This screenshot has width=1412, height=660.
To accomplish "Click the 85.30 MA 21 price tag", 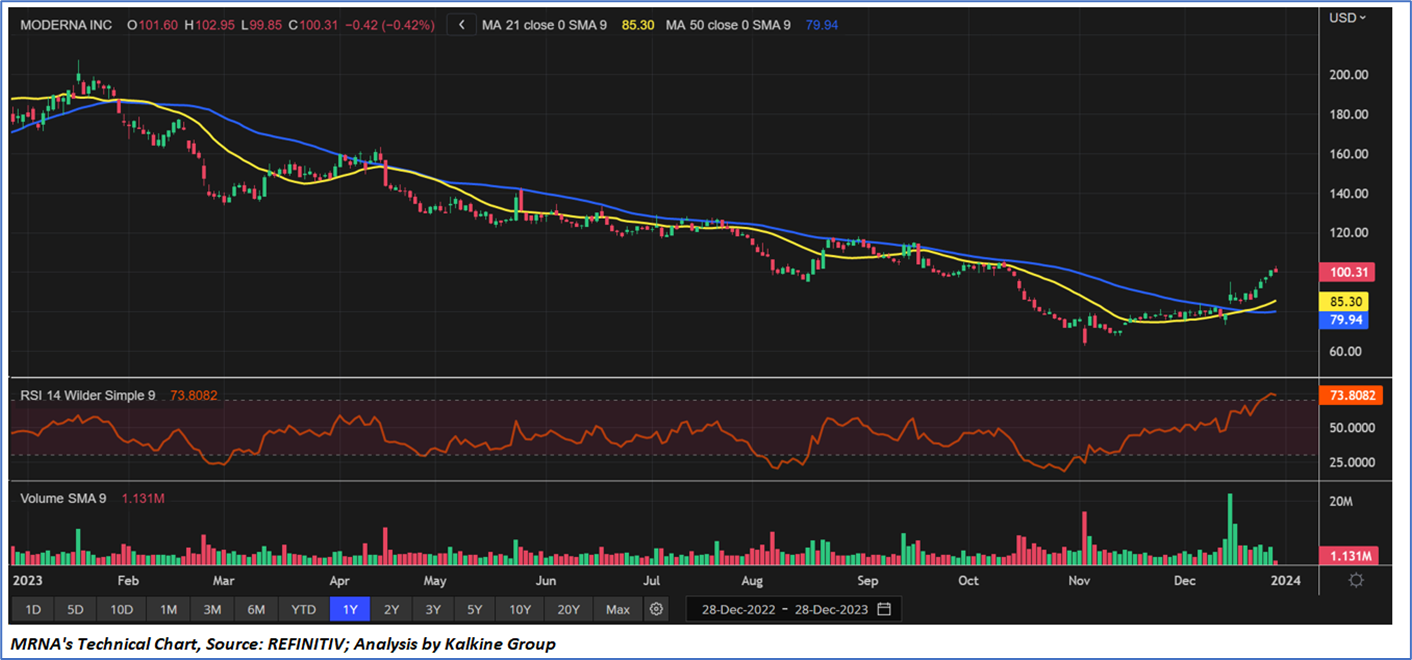I will click(1343, 301).
